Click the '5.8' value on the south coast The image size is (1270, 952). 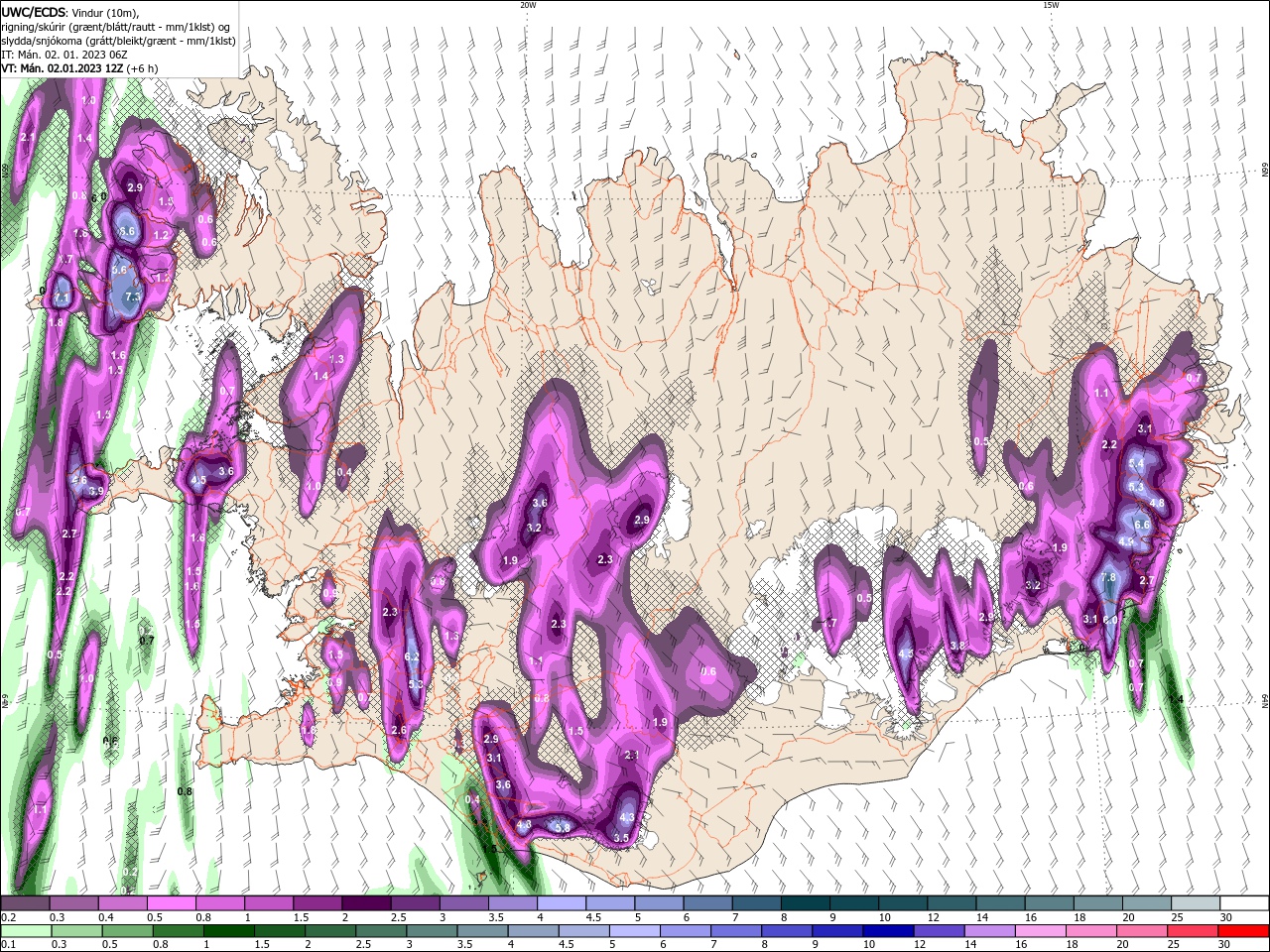pos(562,827)
